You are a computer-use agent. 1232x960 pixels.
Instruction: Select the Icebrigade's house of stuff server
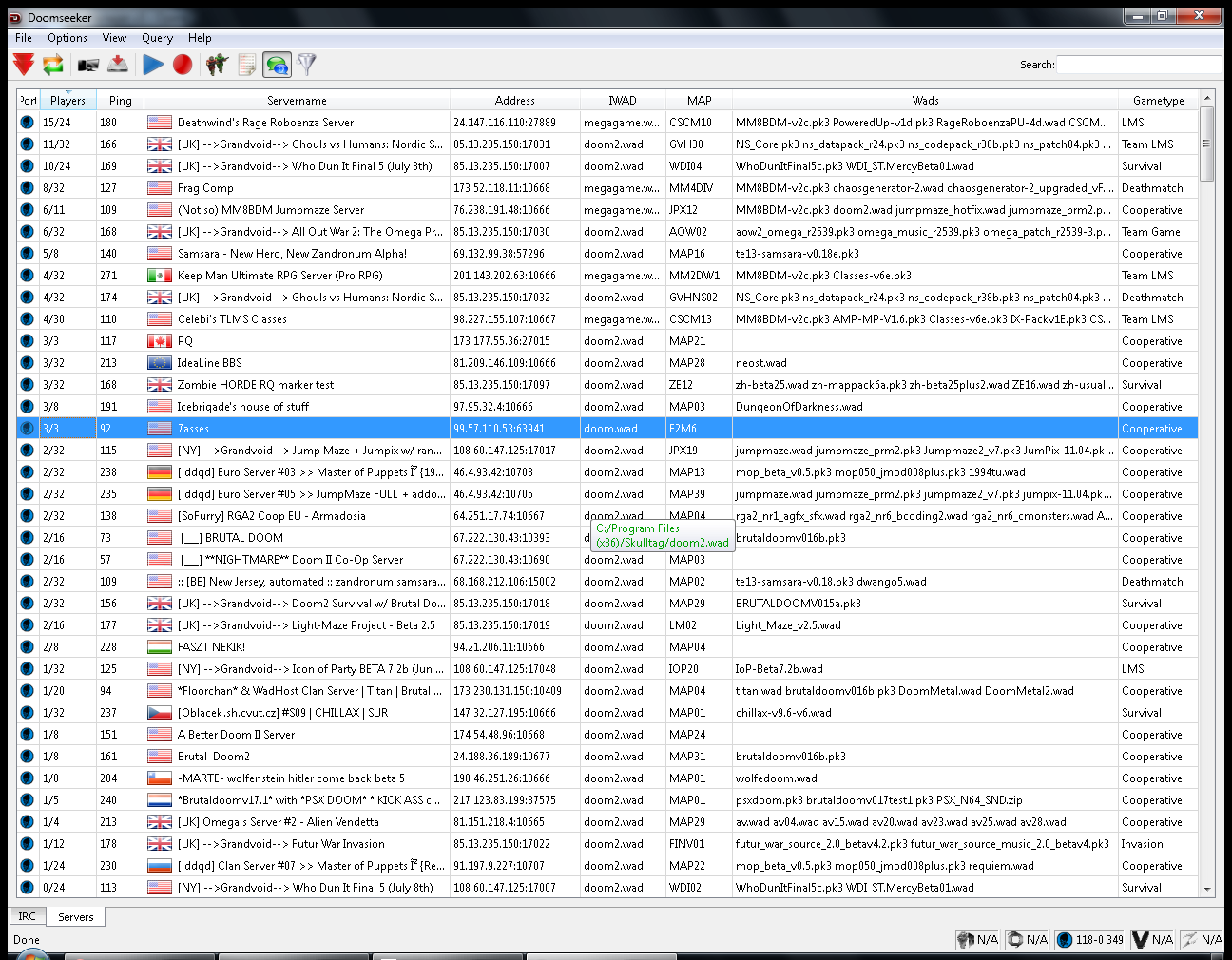tap(607, 407)
